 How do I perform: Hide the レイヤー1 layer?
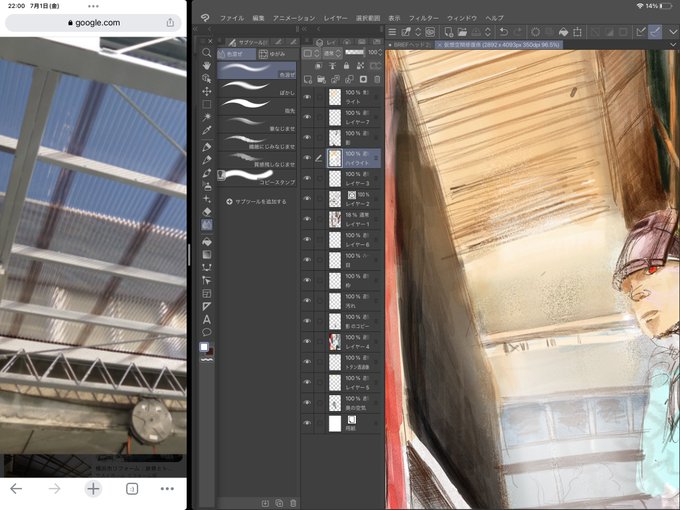[x=307, y=219]
